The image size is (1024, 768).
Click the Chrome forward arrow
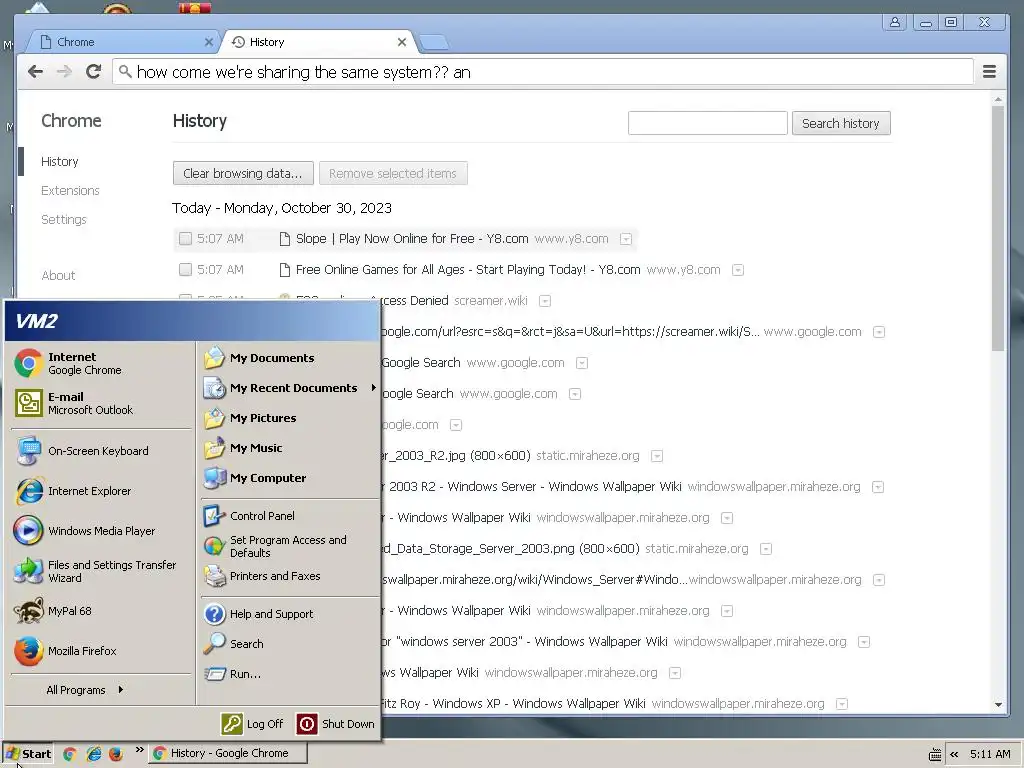tap(64, 72)
